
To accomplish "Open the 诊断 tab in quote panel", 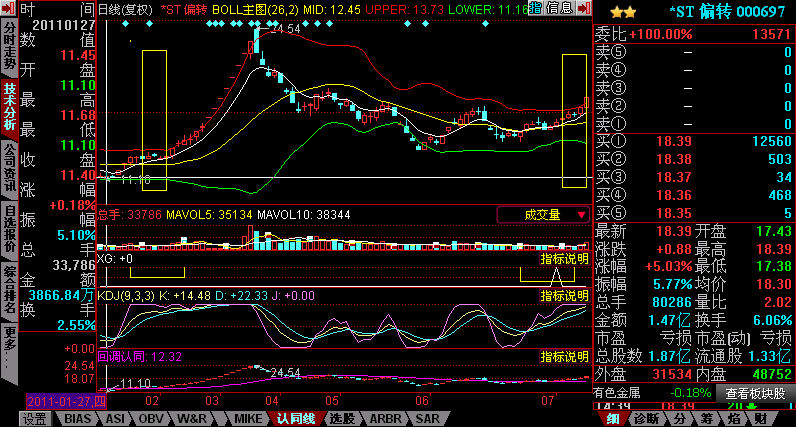I will click(x=647, y=419).
